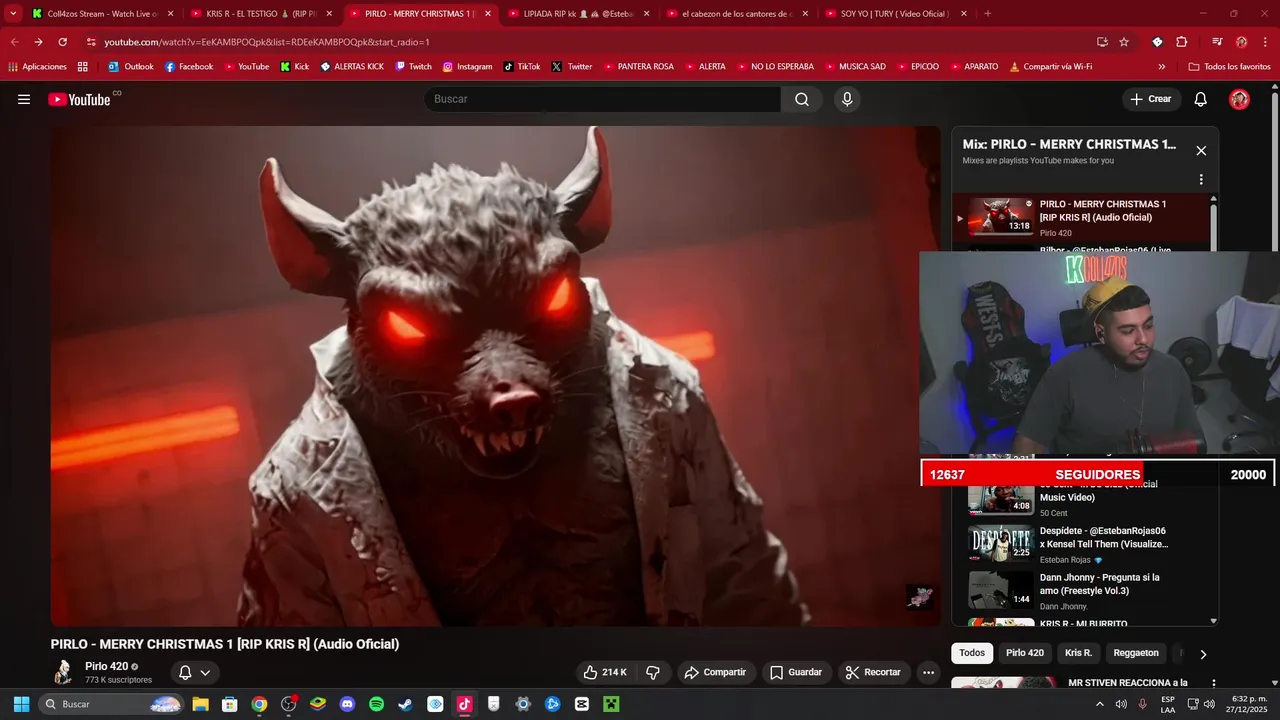Switch to el cabezon de los cantores tab

[x=737, y=14]
